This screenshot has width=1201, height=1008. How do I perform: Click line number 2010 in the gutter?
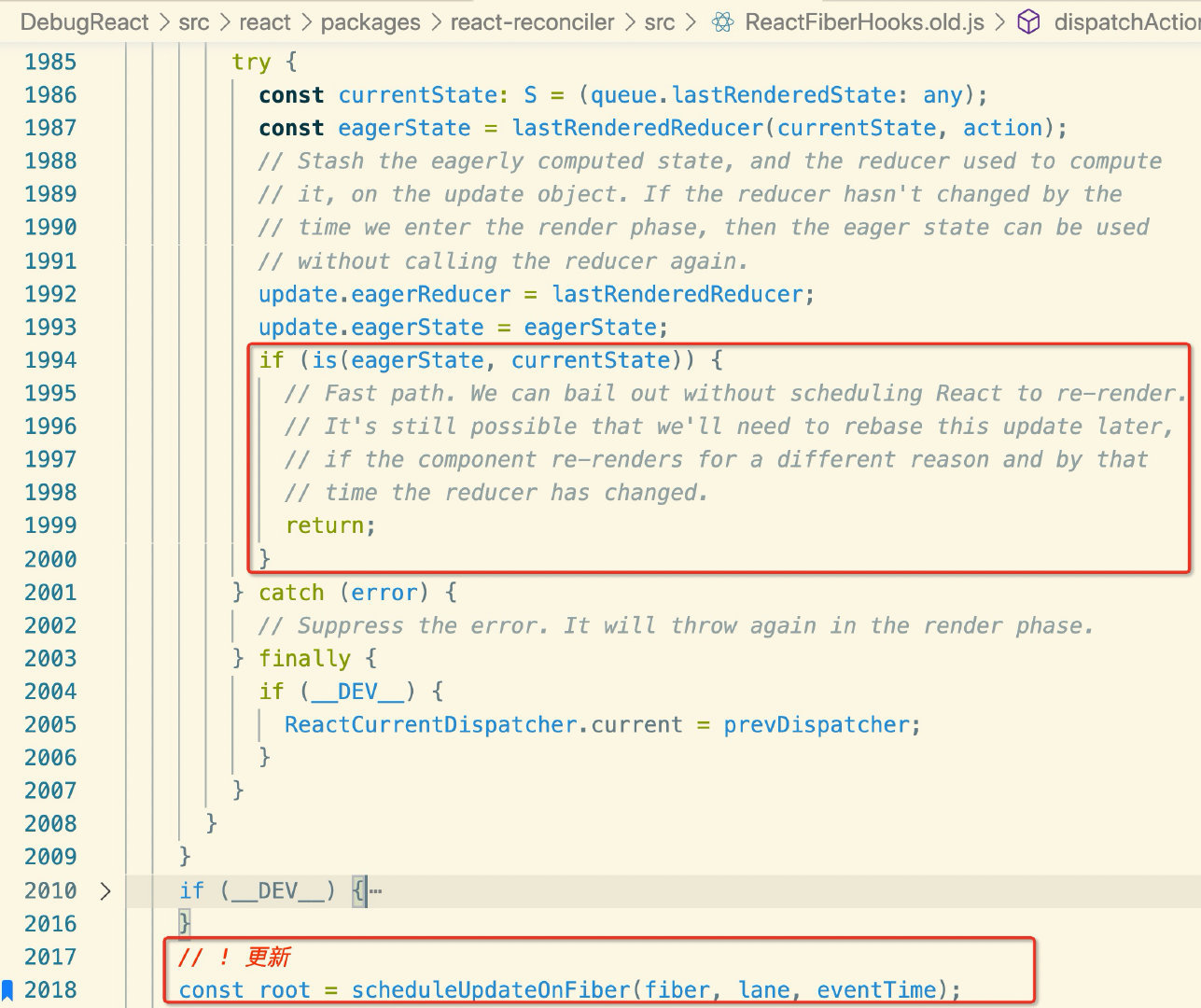point(50,890)
